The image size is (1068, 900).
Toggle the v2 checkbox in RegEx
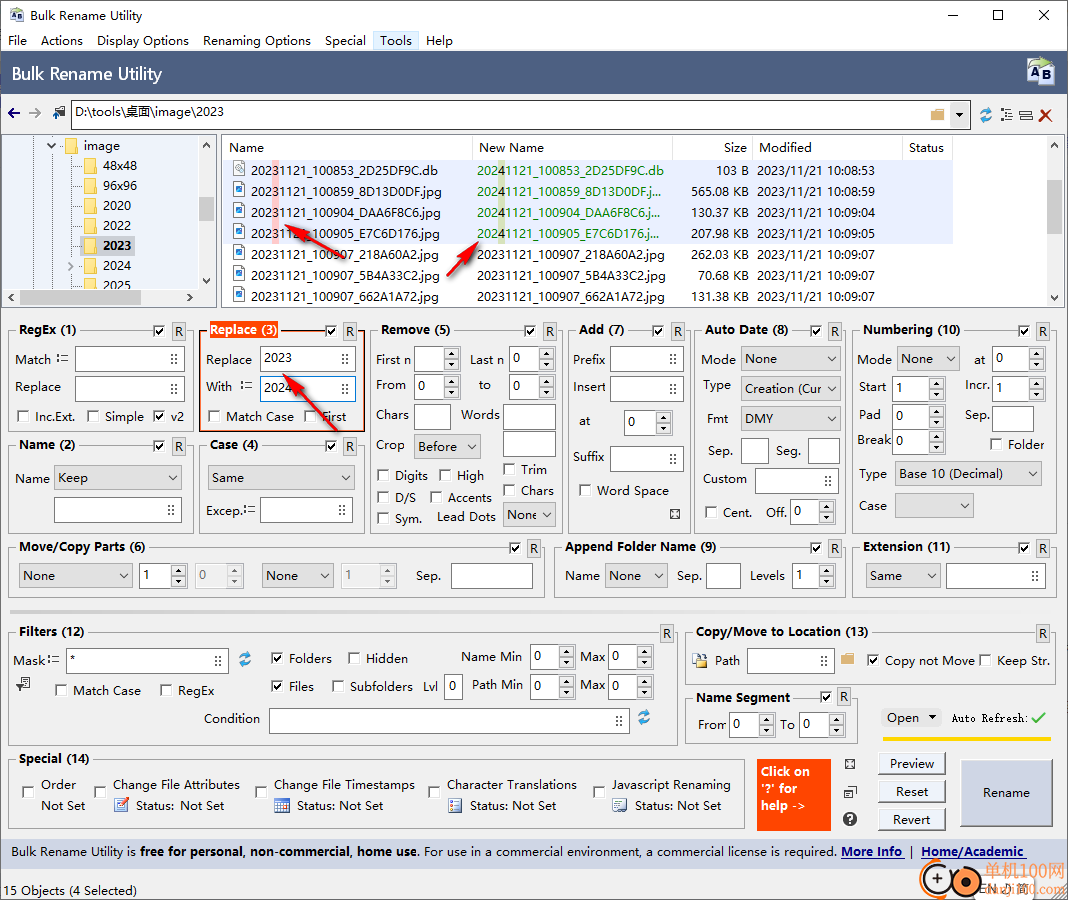[x=159, y=416]
